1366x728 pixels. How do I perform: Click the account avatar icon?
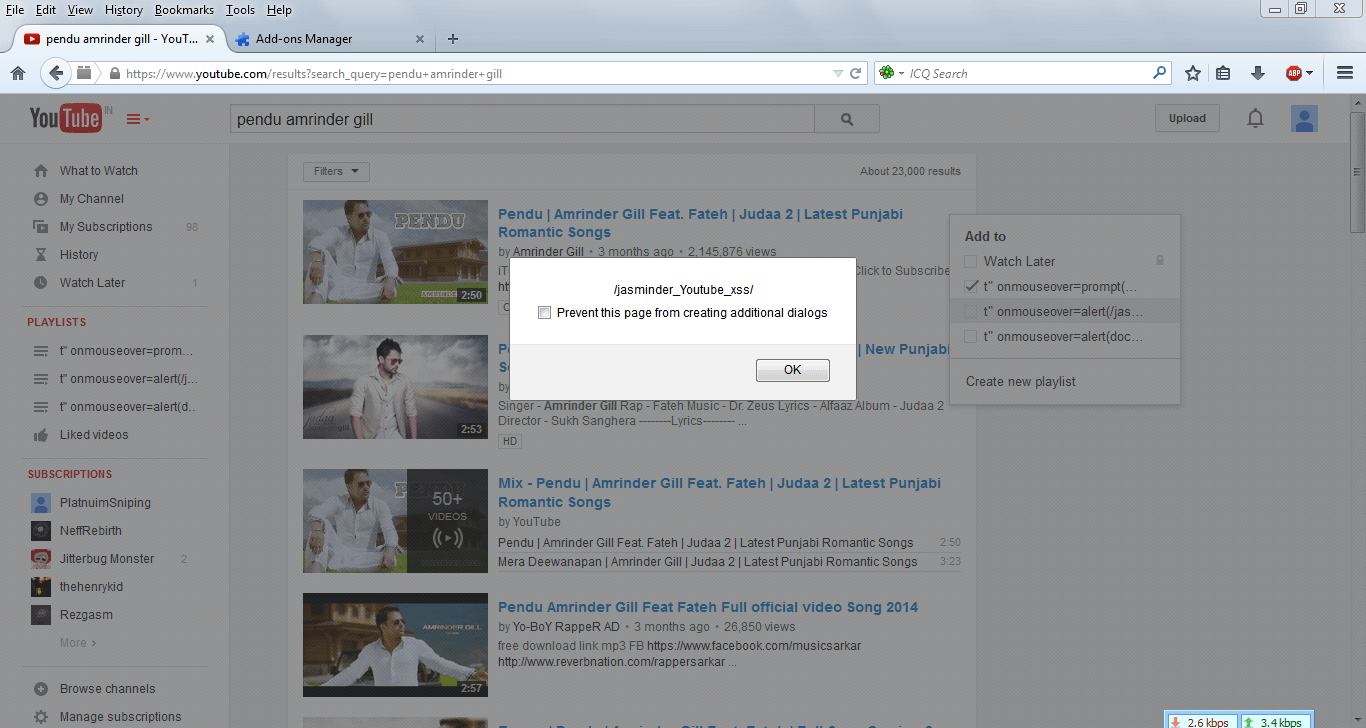(1304, 119)
